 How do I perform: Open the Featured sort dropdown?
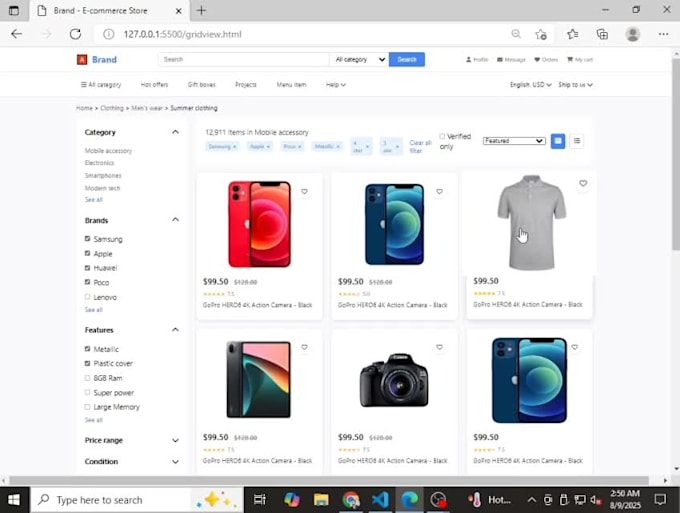[514, 141]
